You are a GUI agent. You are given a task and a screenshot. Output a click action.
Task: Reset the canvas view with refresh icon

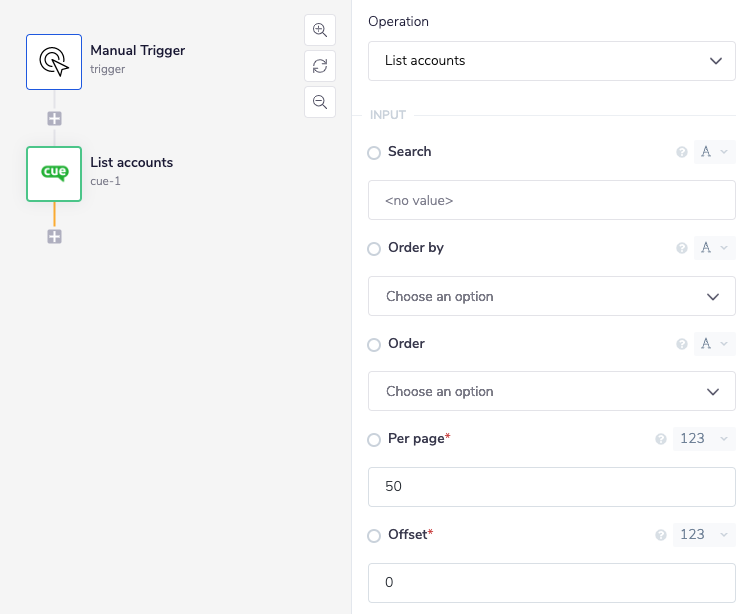(x=320, y=66)
